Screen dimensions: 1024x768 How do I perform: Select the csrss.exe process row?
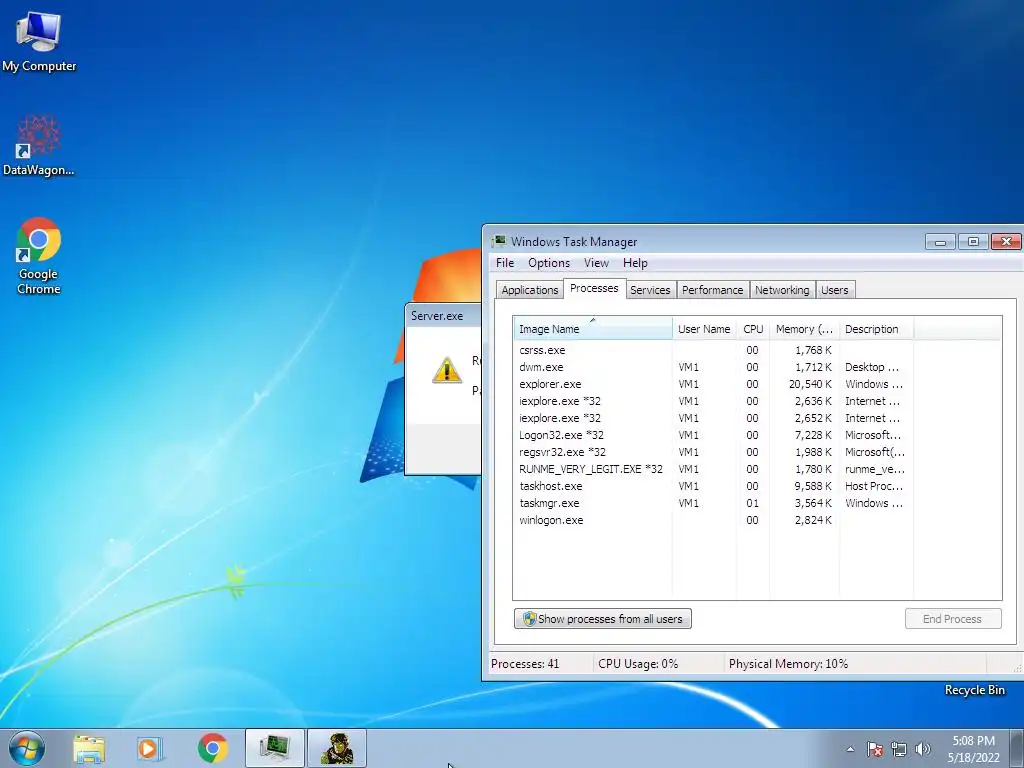click(712, 350)
